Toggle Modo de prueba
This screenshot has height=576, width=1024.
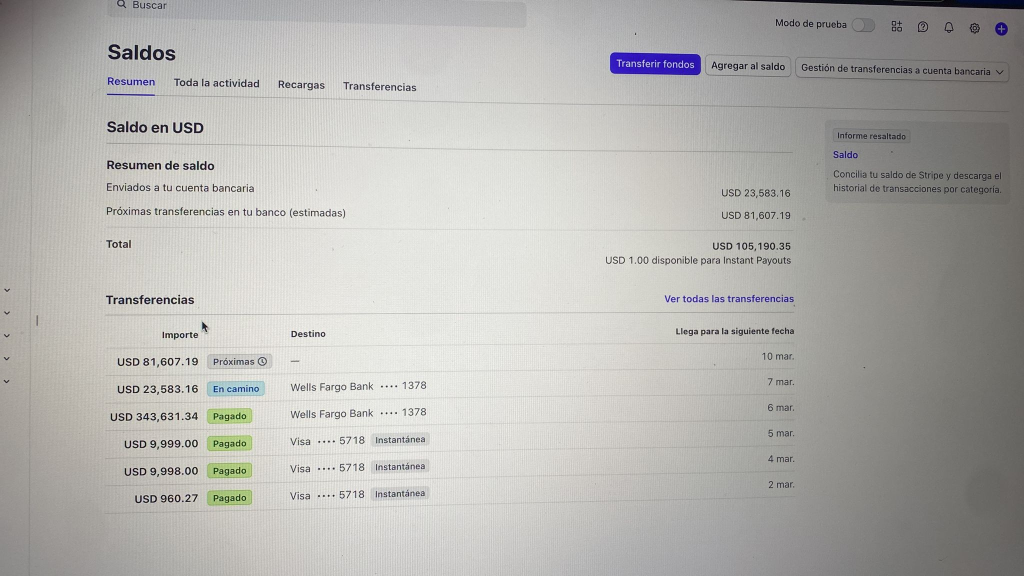[x=862, y=24]
